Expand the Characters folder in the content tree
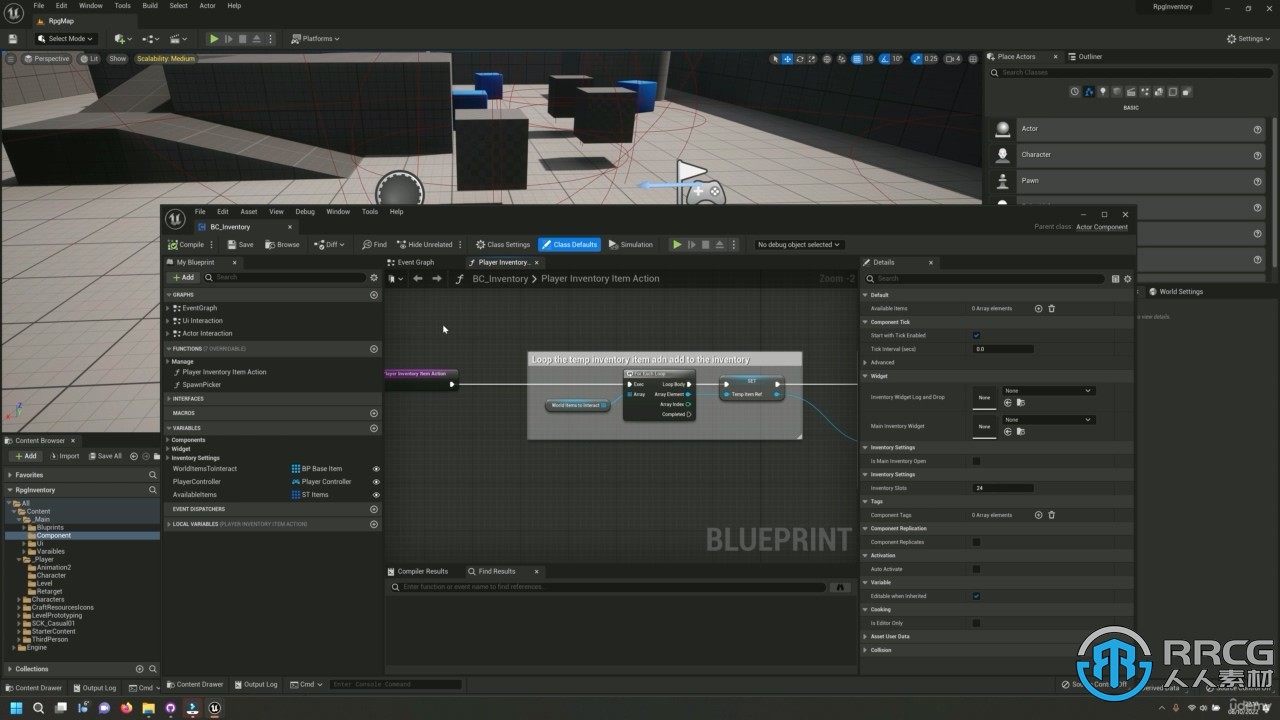The height and width of the screenshot is (720, 1280). [x=19, y=599]
